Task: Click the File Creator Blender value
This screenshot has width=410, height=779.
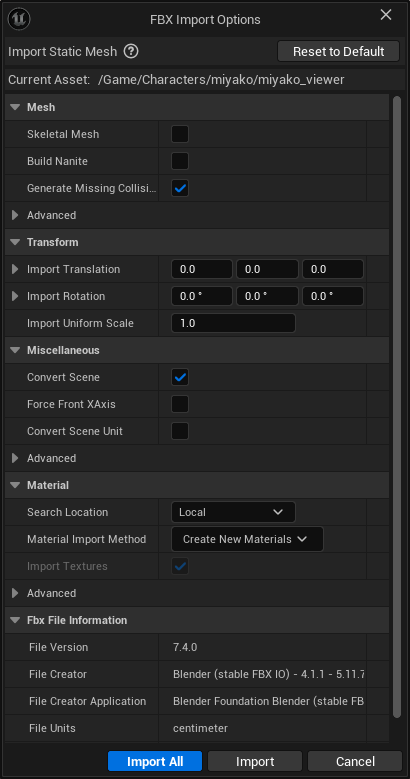Action: click(x=268, y=674)
